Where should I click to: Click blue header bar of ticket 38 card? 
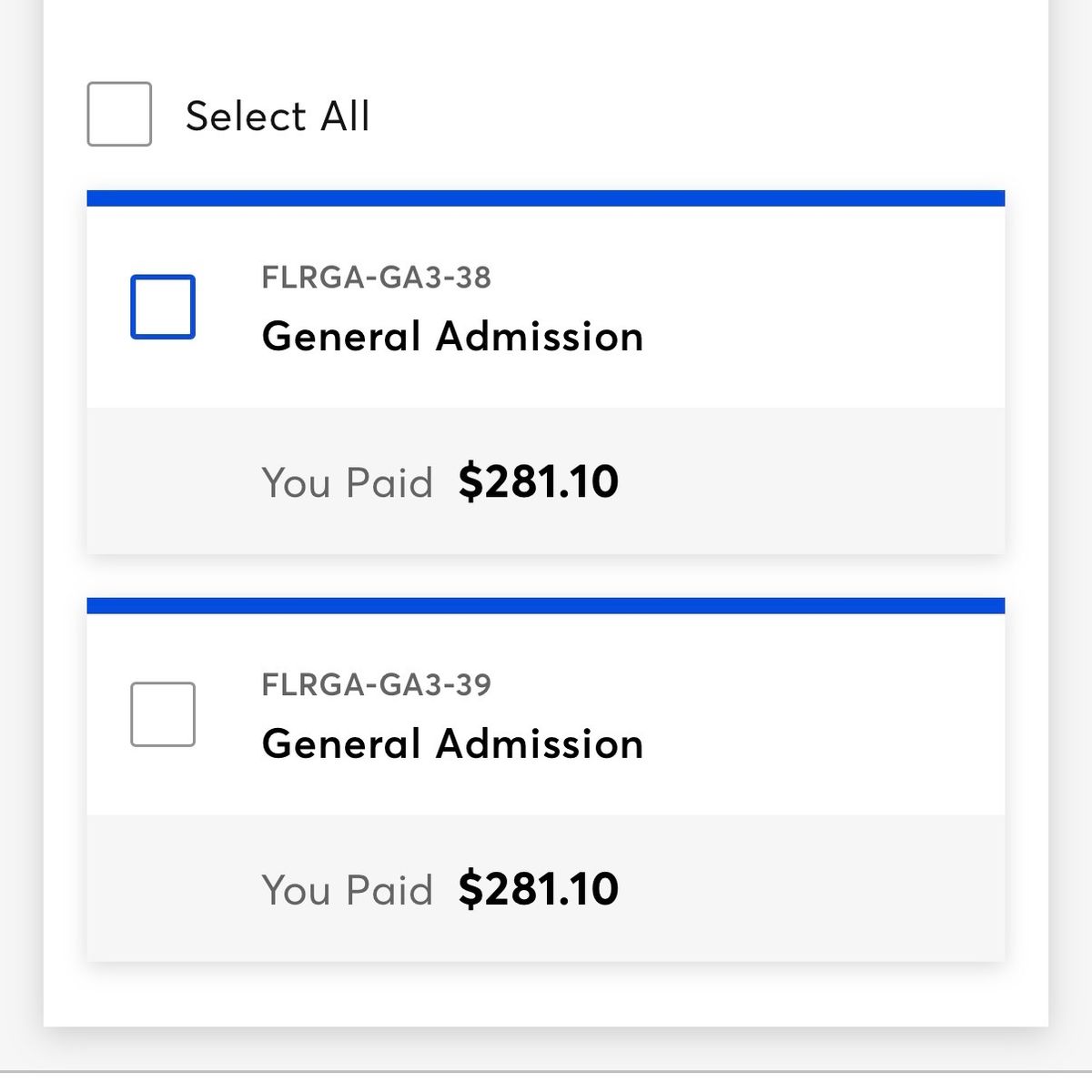click(x=546, y=198)
